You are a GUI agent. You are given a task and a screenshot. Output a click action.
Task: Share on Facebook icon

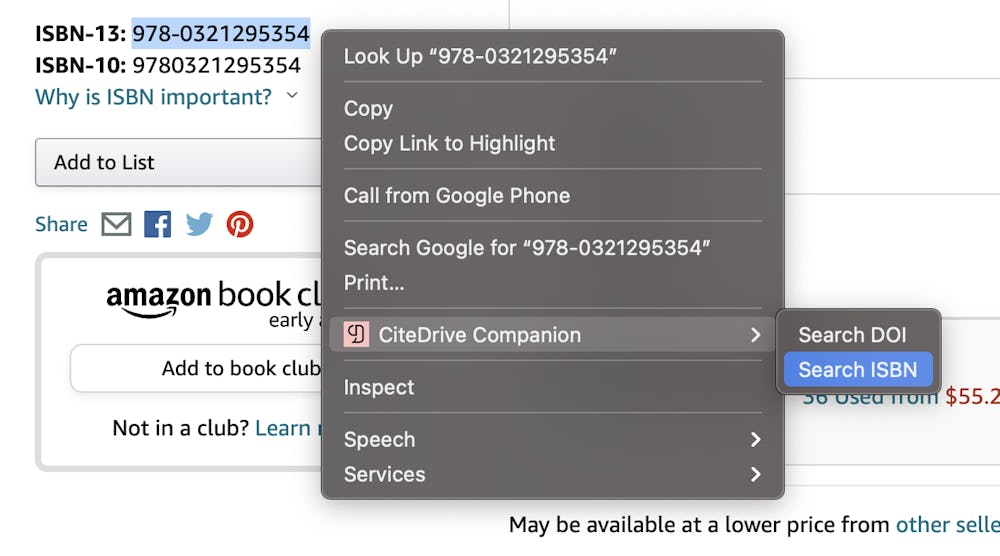[x=158, y=224]
